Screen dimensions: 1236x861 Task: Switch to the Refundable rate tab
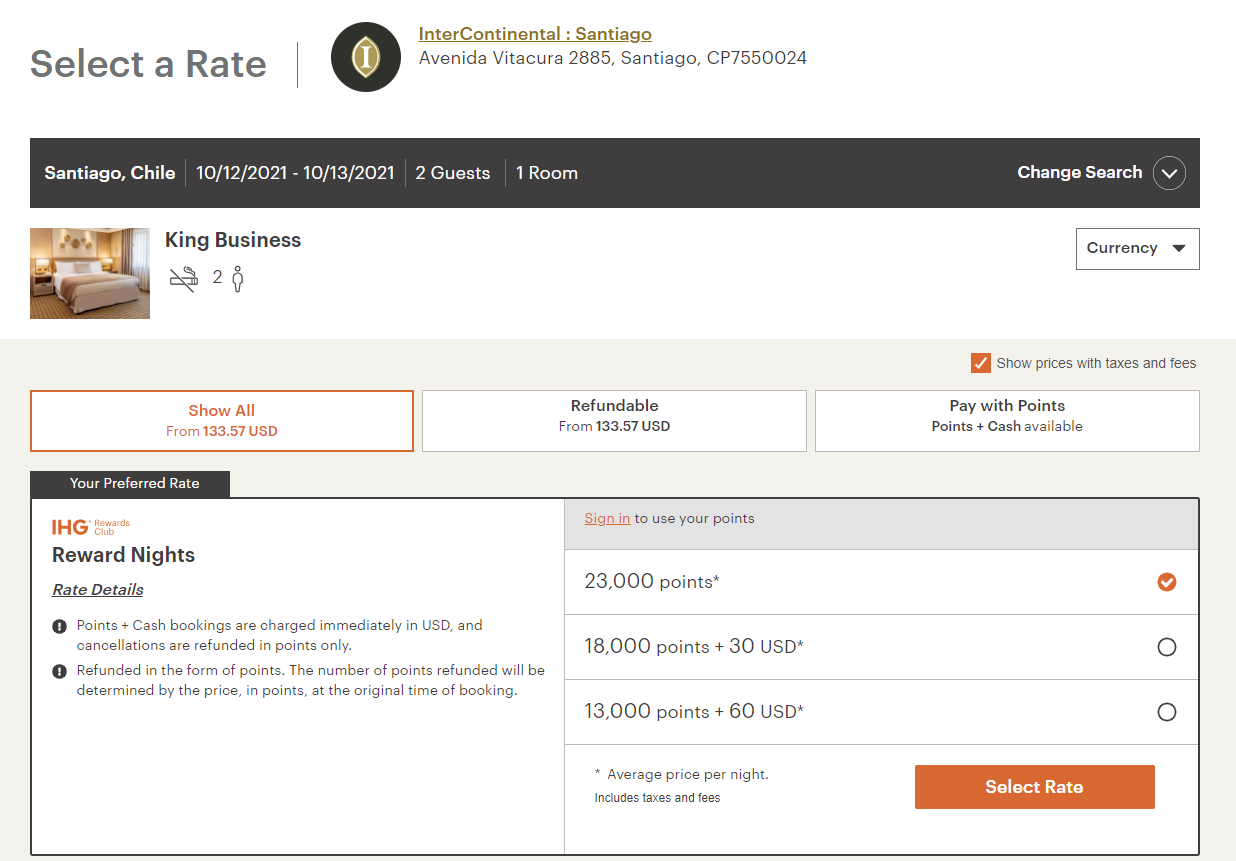(614, 421)
